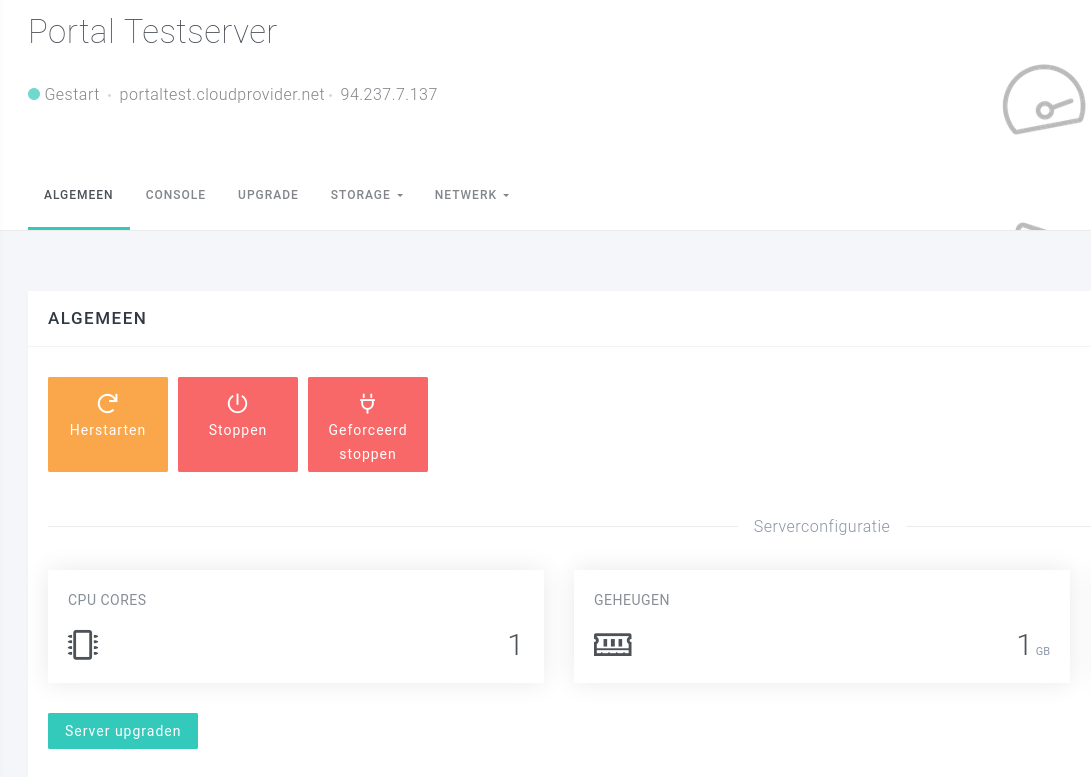This screenshot has width=1091, height=777.
Task: Expand the Storage dropdown menu
Action: click(x=367, y=195)
